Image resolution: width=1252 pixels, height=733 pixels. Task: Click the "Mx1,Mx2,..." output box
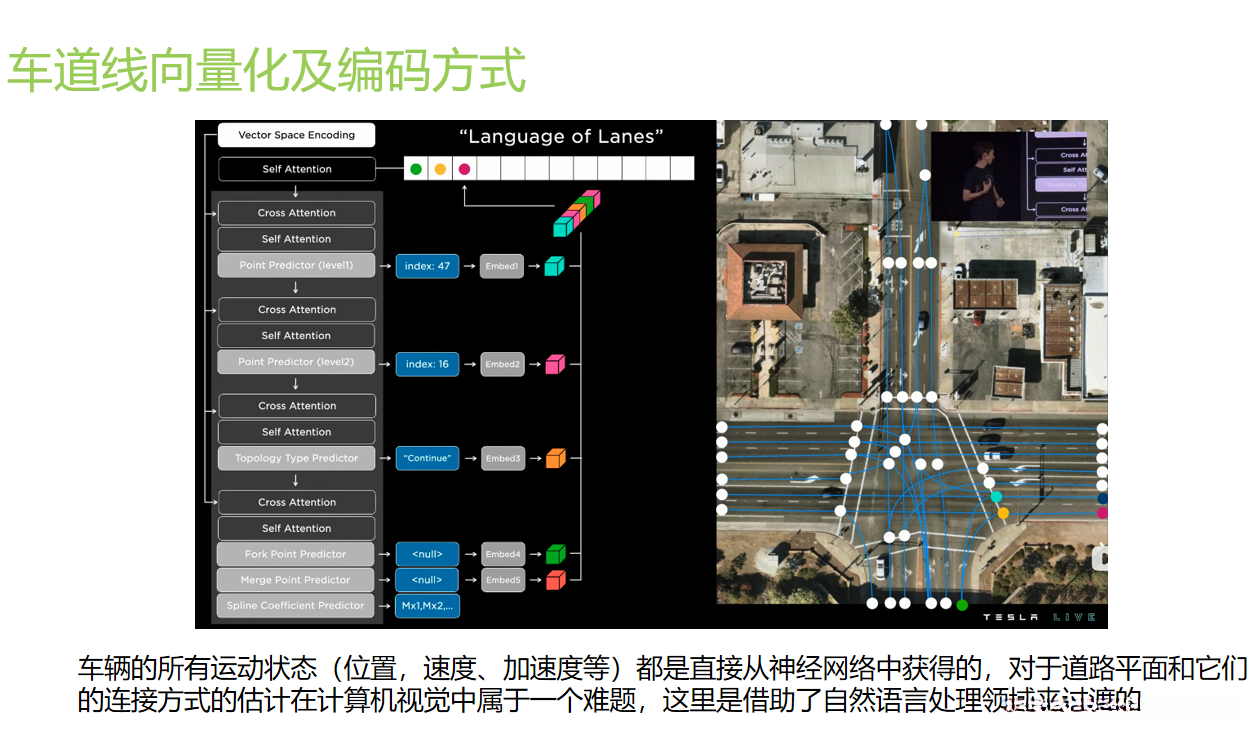pos(427,606)
